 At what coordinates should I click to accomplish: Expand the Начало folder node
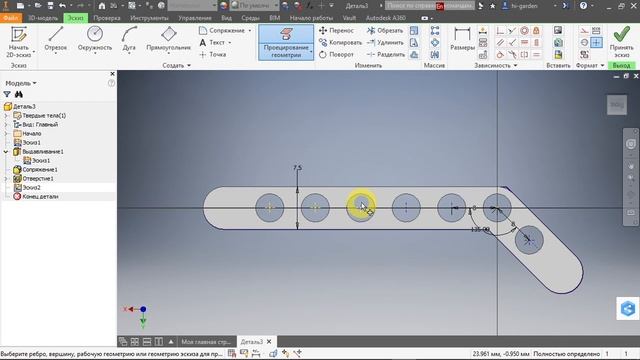pos(6,133)
